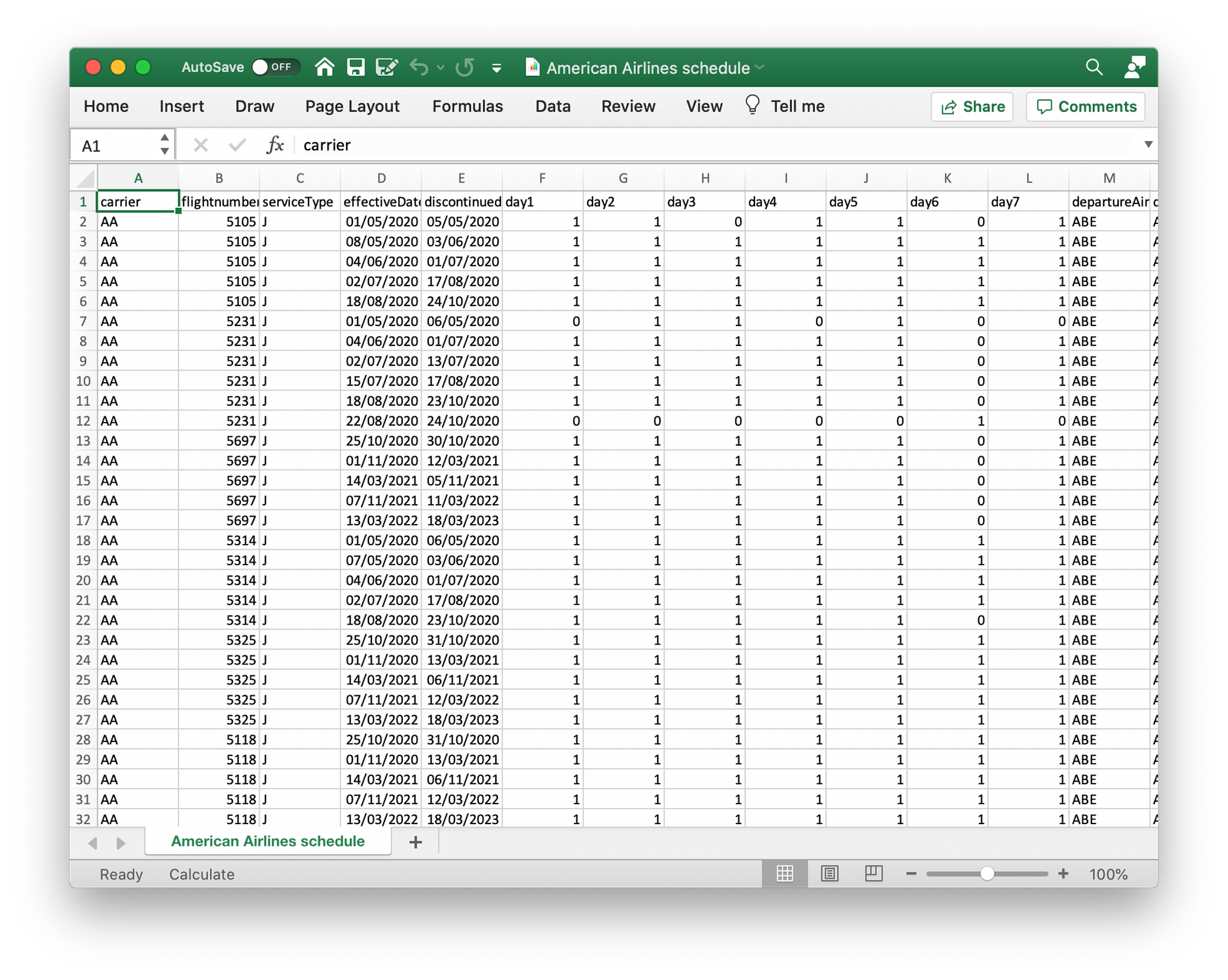Click the zoom slider handle
The height and width of the screenshot is (980, 1228).
point(987,873)
